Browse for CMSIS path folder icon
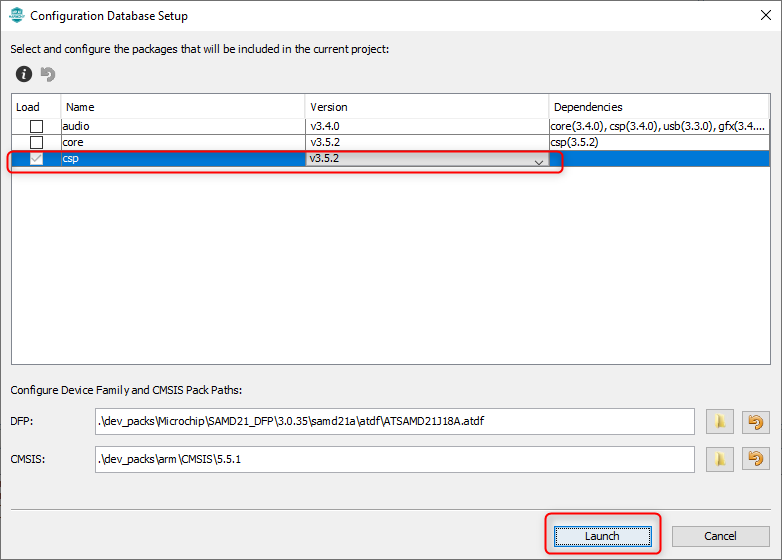782x560 pixels. point(720,459)
